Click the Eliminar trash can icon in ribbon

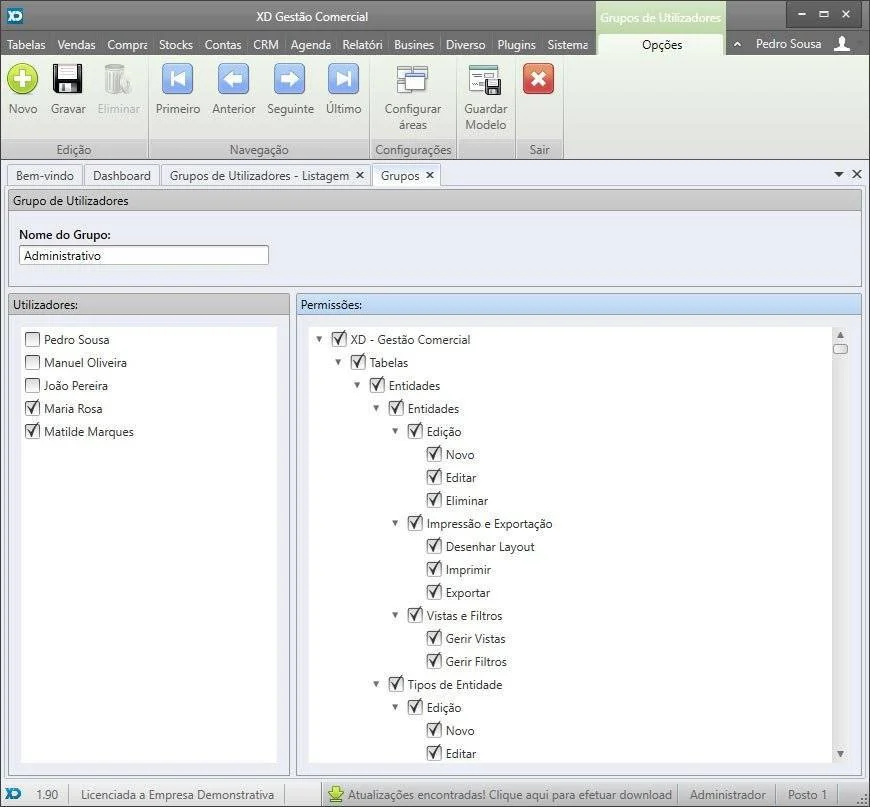coord(118,79)
